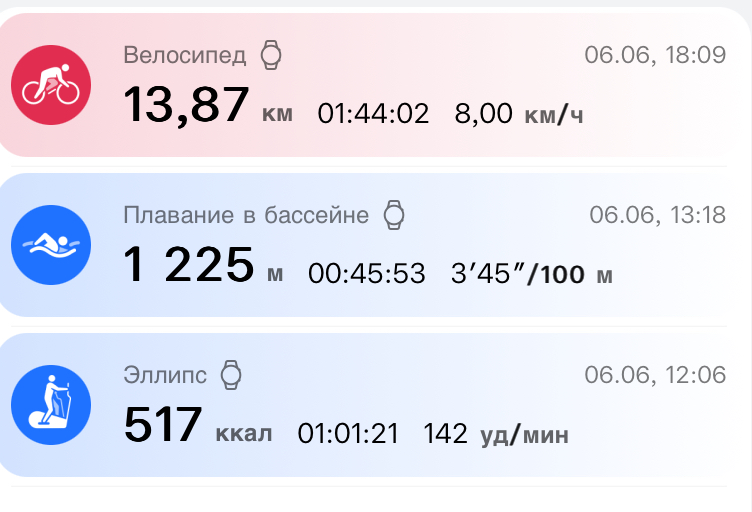Image resolution: width=752 pixels, height=512 pixels.
Task: Click the blue pool swimming icon
Action: tap(50, 245)
